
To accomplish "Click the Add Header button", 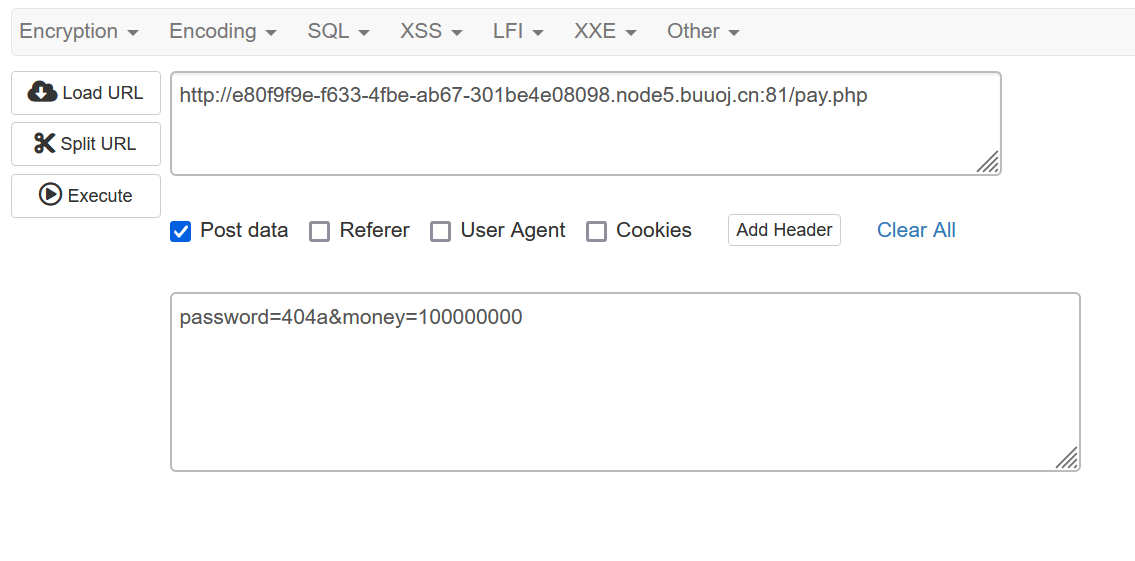I will point(784,230).
